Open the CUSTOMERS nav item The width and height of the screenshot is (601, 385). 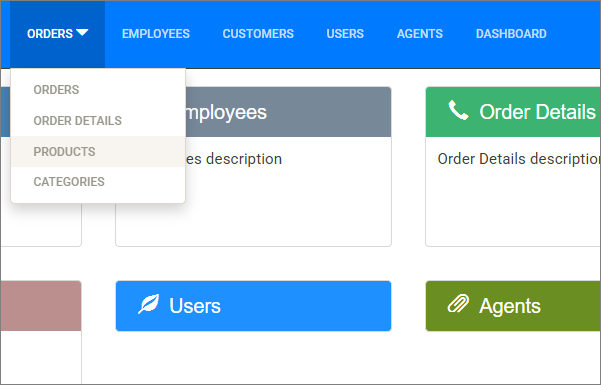click(258, 34)
